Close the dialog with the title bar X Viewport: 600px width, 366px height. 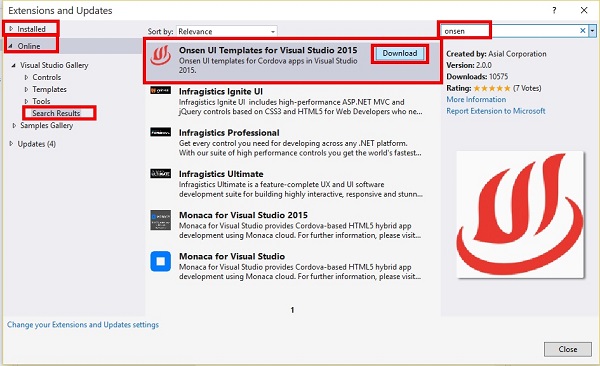click(x=584, y=10)
